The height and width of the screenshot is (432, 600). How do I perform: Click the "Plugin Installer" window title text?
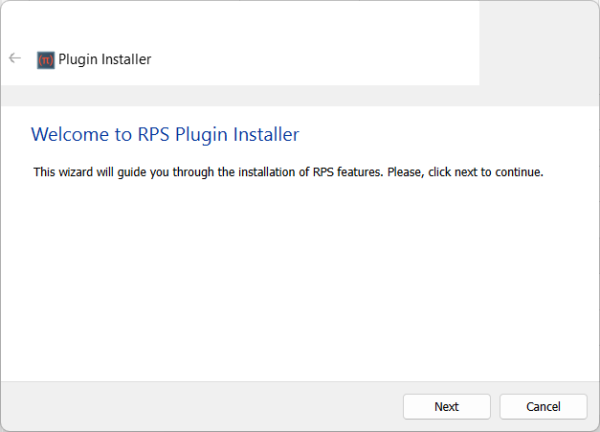point(105,59)
